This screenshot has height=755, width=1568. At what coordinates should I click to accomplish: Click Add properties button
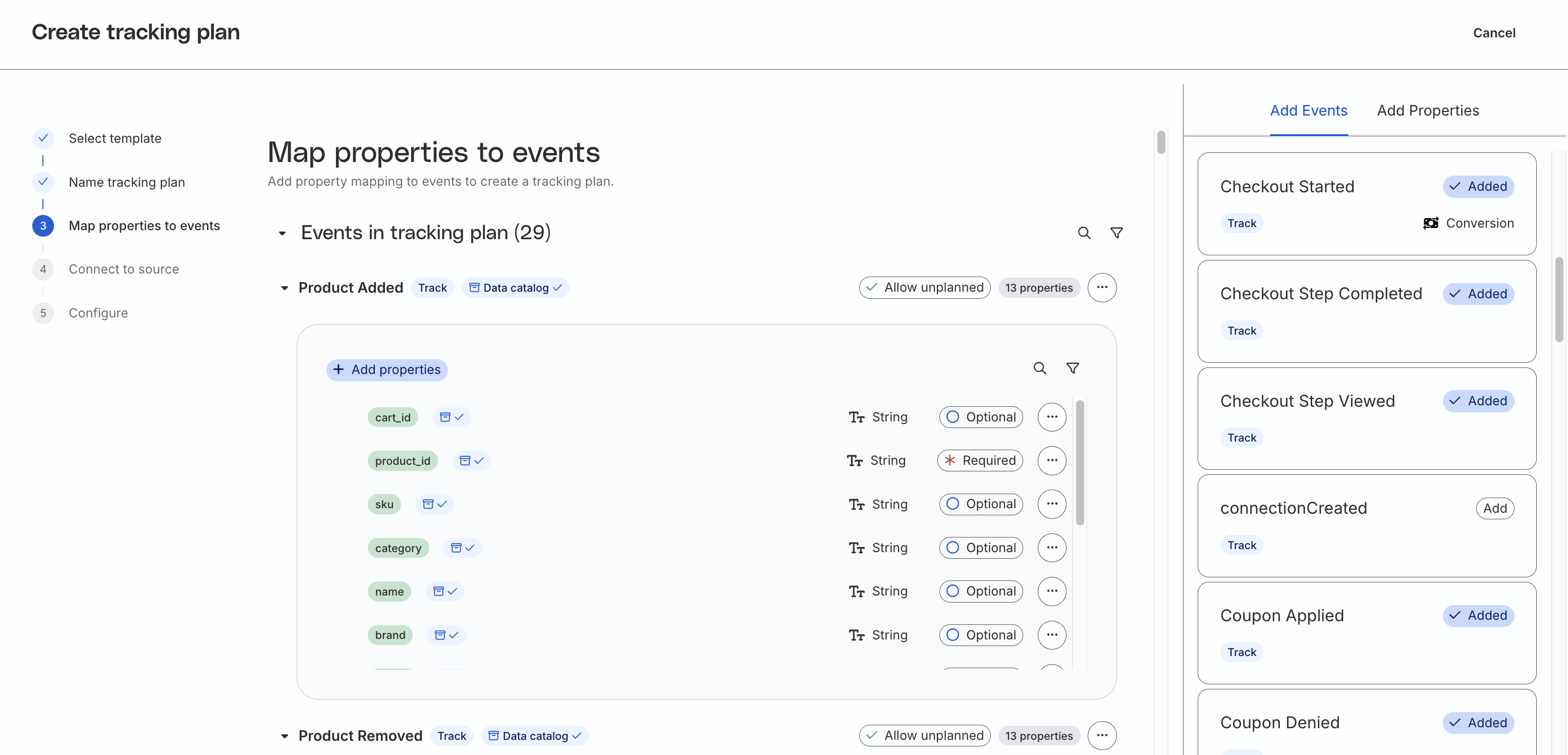(387, 369)
